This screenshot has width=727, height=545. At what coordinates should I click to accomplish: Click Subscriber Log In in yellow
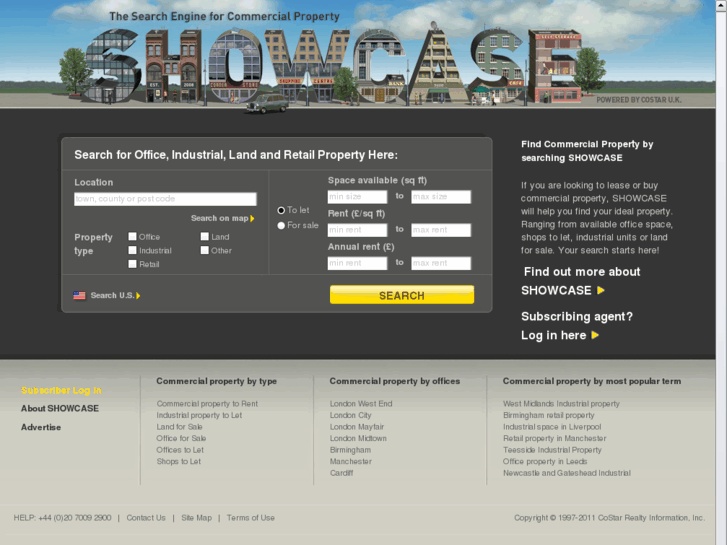(x=61, y=391)
